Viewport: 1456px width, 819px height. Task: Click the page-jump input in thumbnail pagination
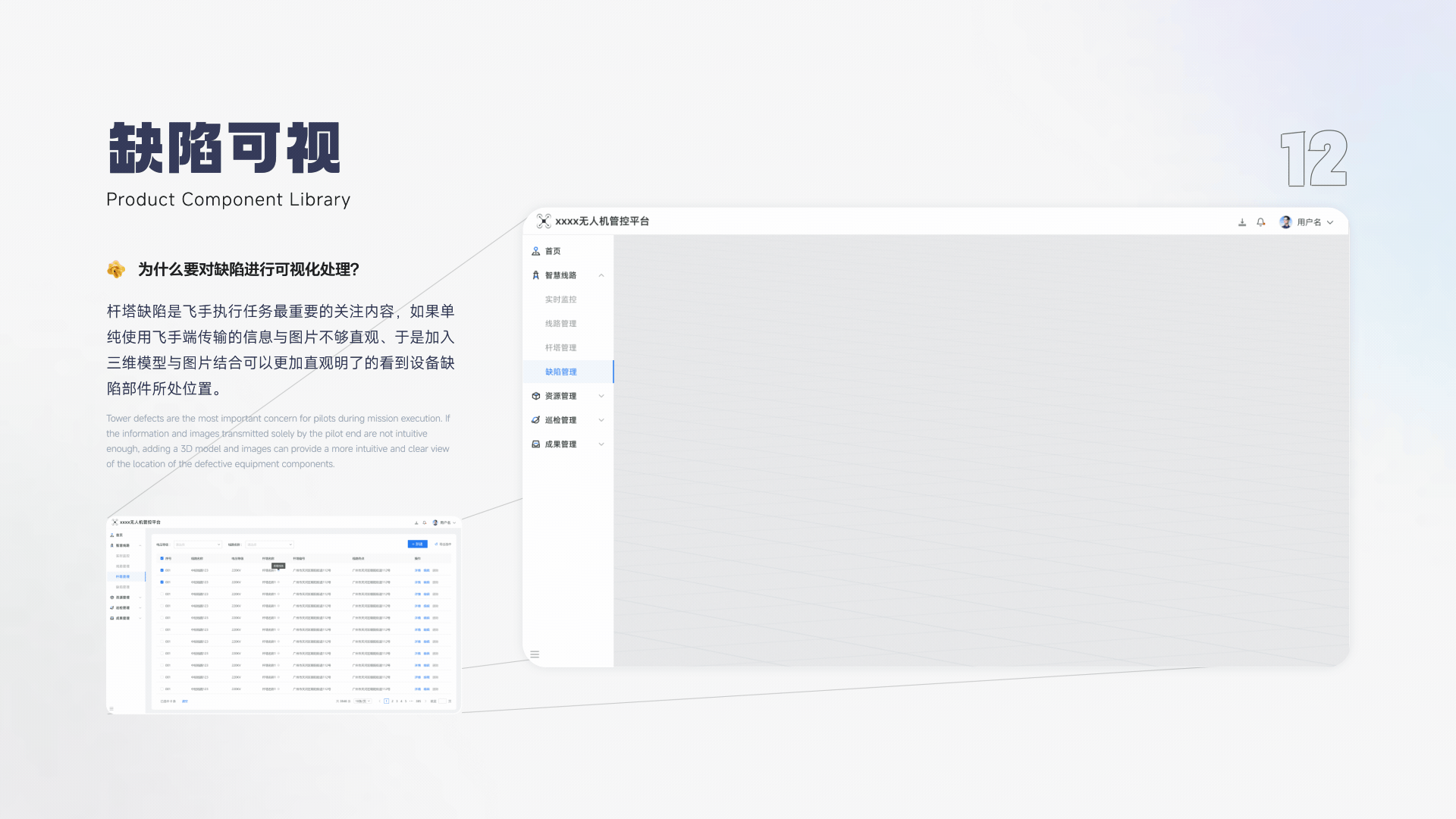pos(442,701)
